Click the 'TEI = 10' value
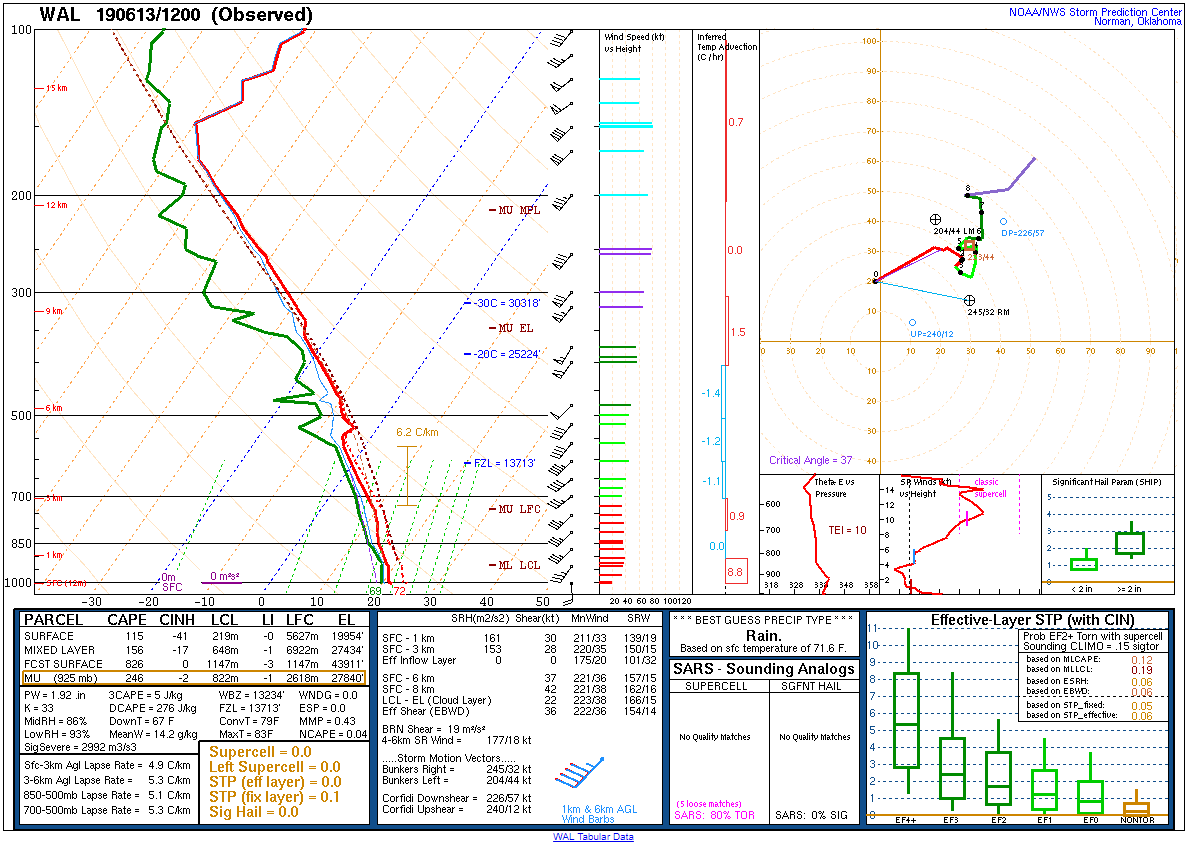Screen dimensions: 1193x846 click(848, 530)
